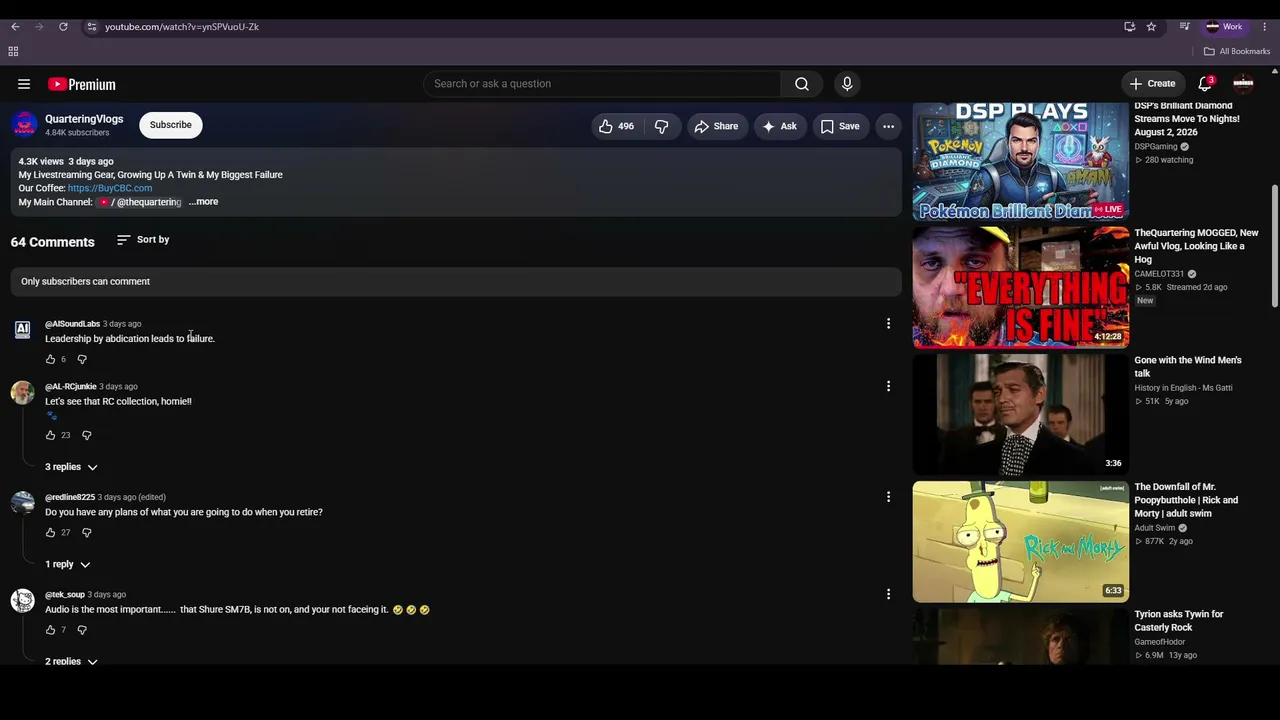This screenshot has height=720, width=1280.
Task: Like the comment by @AISoundLabs
Action: [x=50, y=359]
